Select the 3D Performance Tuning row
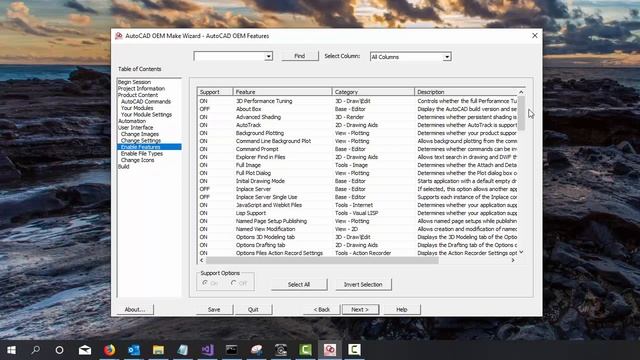Image resolution: width=640 pixels, height=360 pixels. pos(358,101)
